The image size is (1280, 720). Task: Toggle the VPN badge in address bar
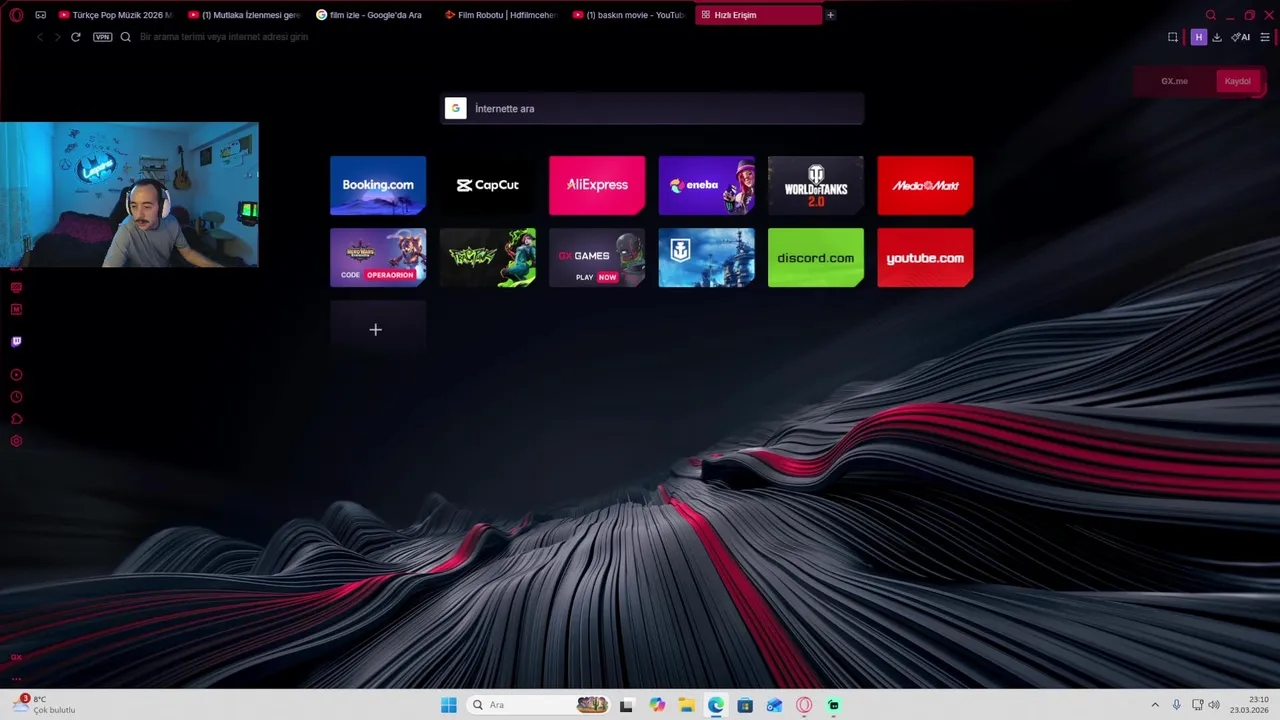click(x=102, y=37)
